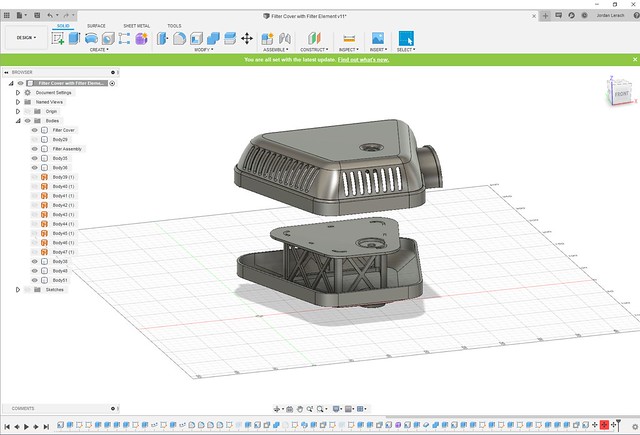The height and width of the screenshot is (435, 640).
Task: Click the Undo arrow
Action: click(50, 16)
